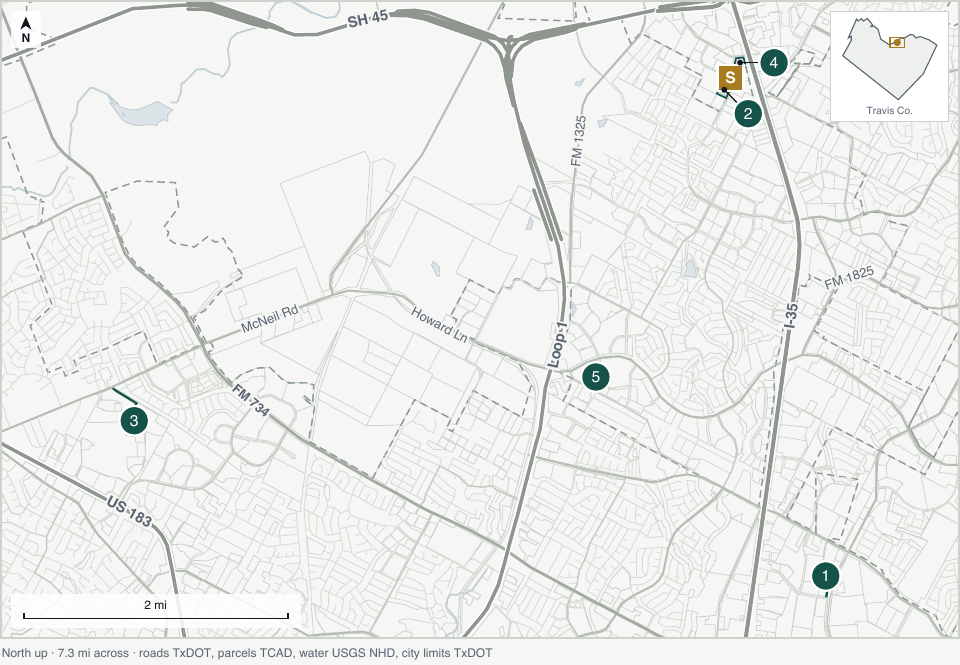Click the Travis Co. inset caption
Viewport: 960px width, 665px height.
pos(889,111)
